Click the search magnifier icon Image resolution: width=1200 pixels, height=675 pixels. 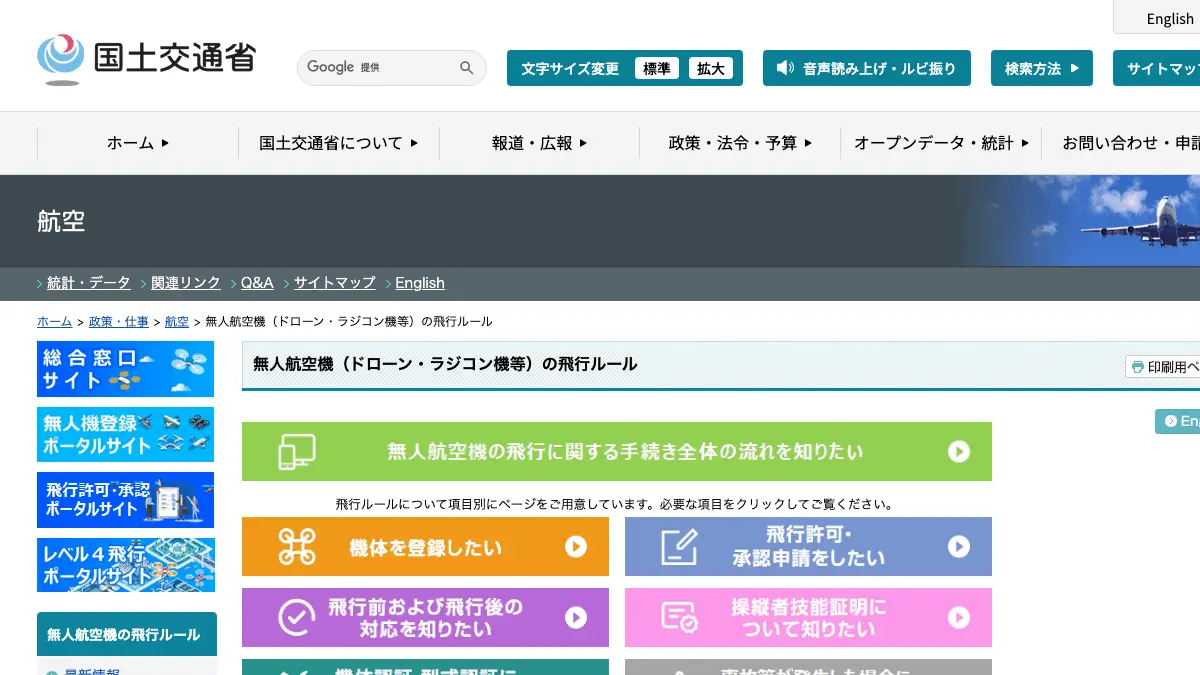(466, 68)
